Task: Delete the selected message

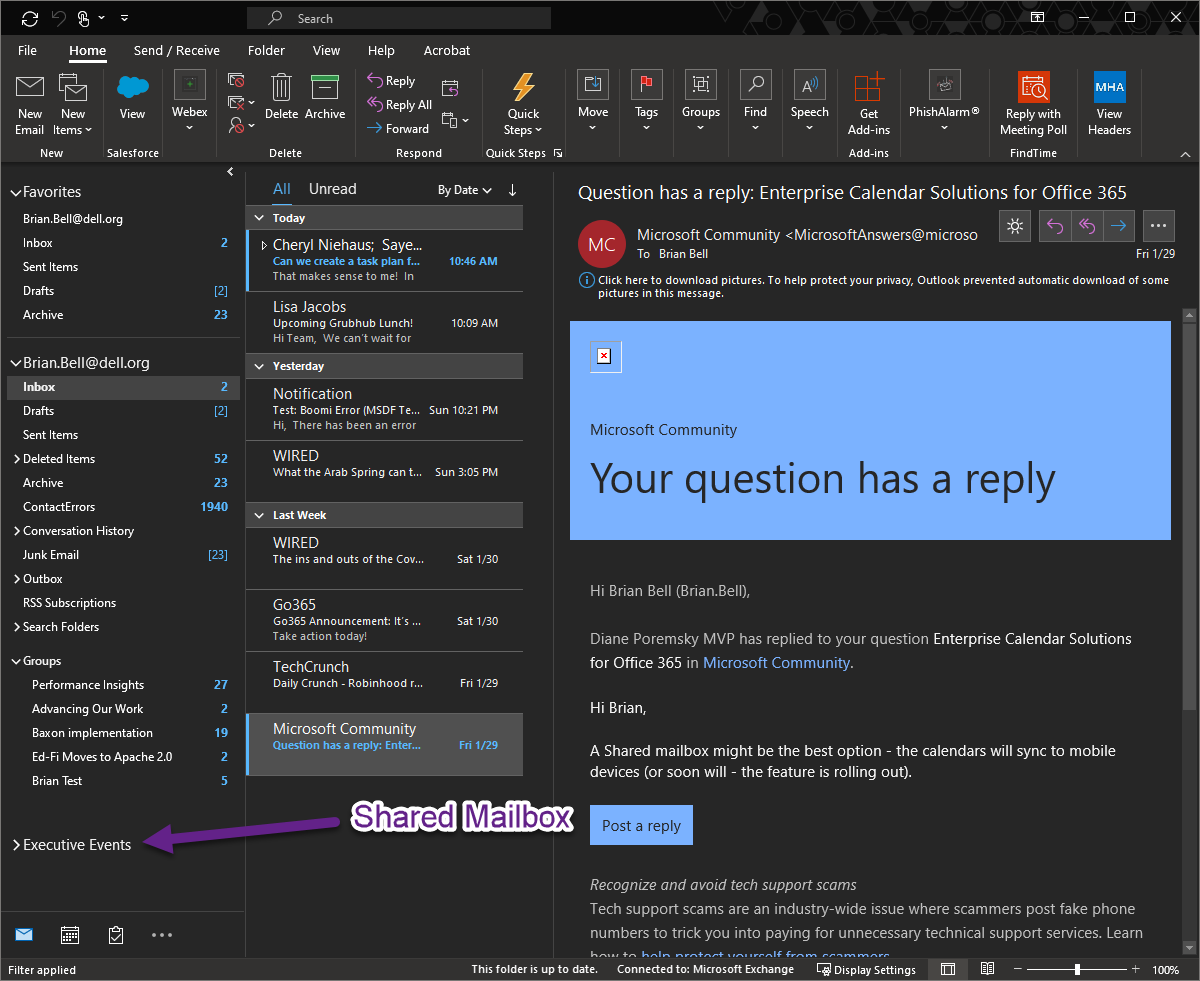Action: click(x=281, y=98)
